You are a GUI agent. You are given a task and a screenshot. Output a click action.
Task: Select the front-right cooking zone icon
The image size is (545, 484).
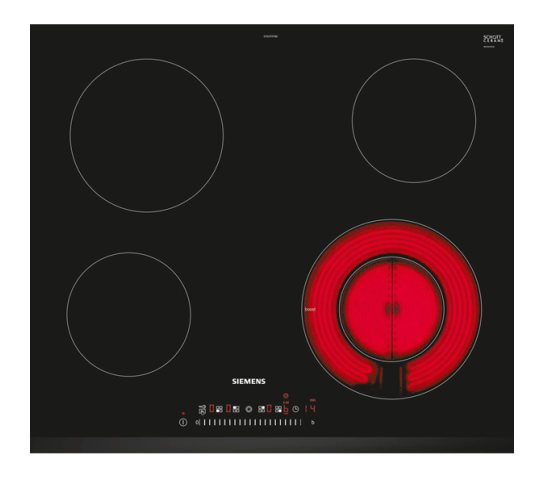pyautogui.click(x=278, y=409)
